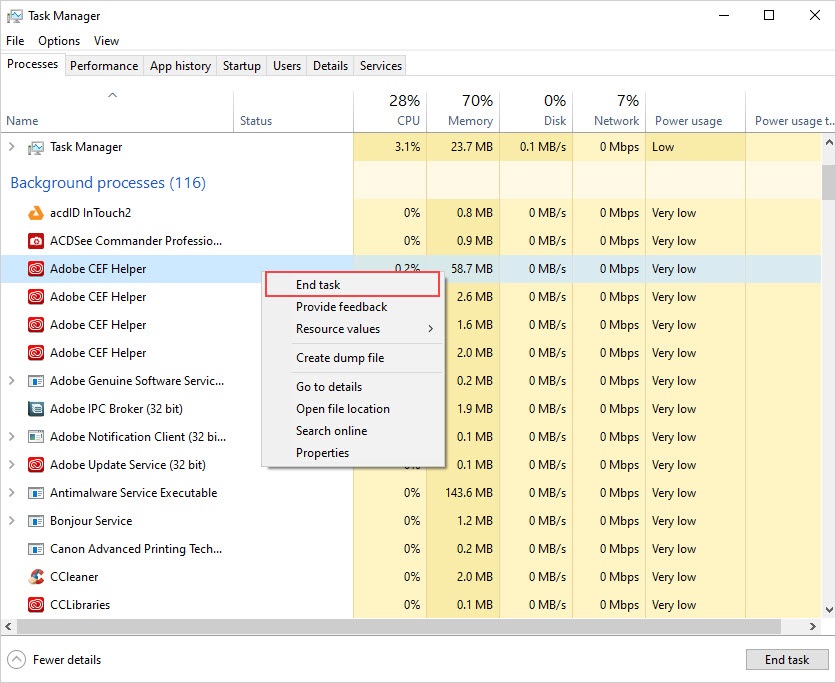The height and width of the screenshot is (683, 836).
Task: Click the Task Manager process icon
Action: click(36, 147)
